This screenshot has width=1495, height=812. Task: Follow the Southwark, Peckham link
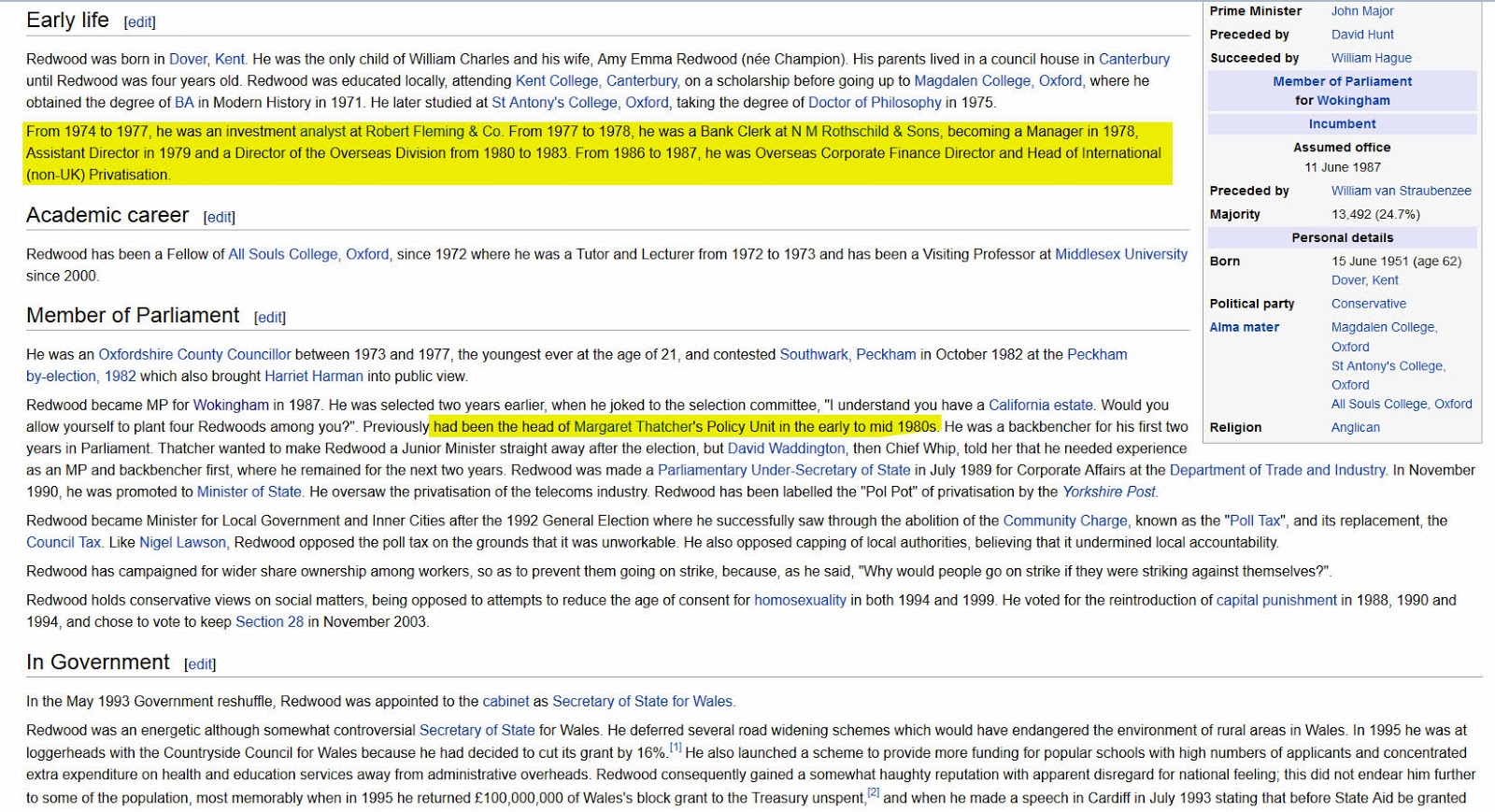coord(847,354)
